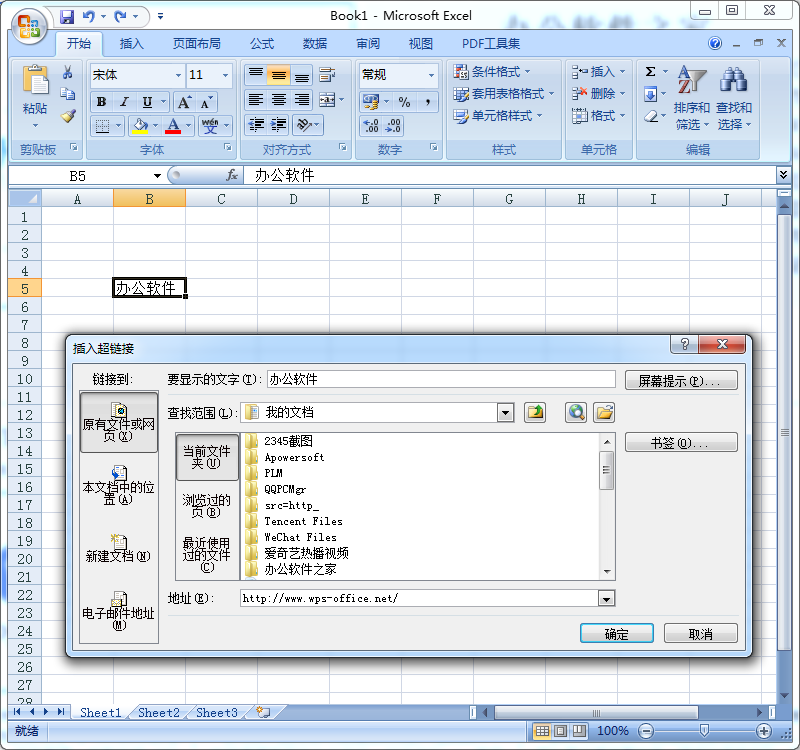This screenshot has width=800, height=750.
Task: Switch to 页面布局 ribbon tab
Action: (x=196, y=44)
